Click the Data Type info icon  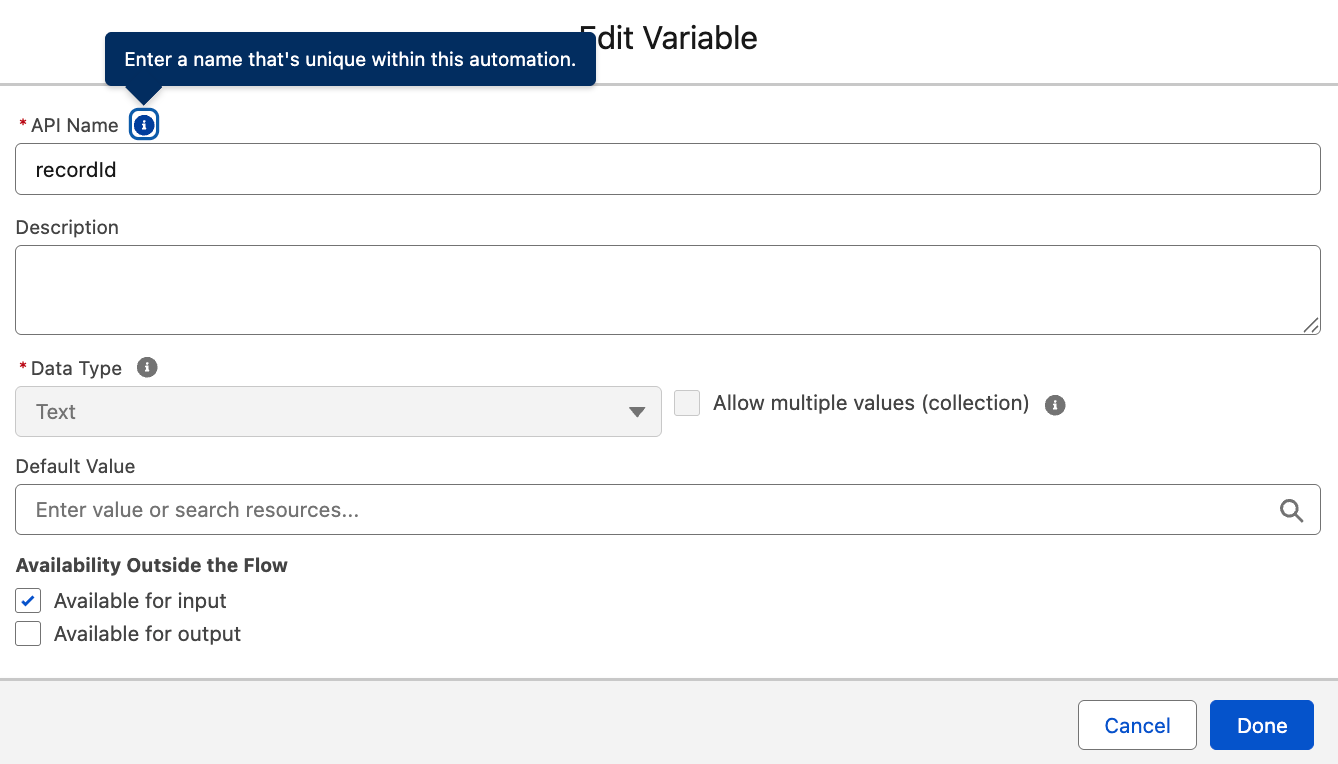click(147, 367)
